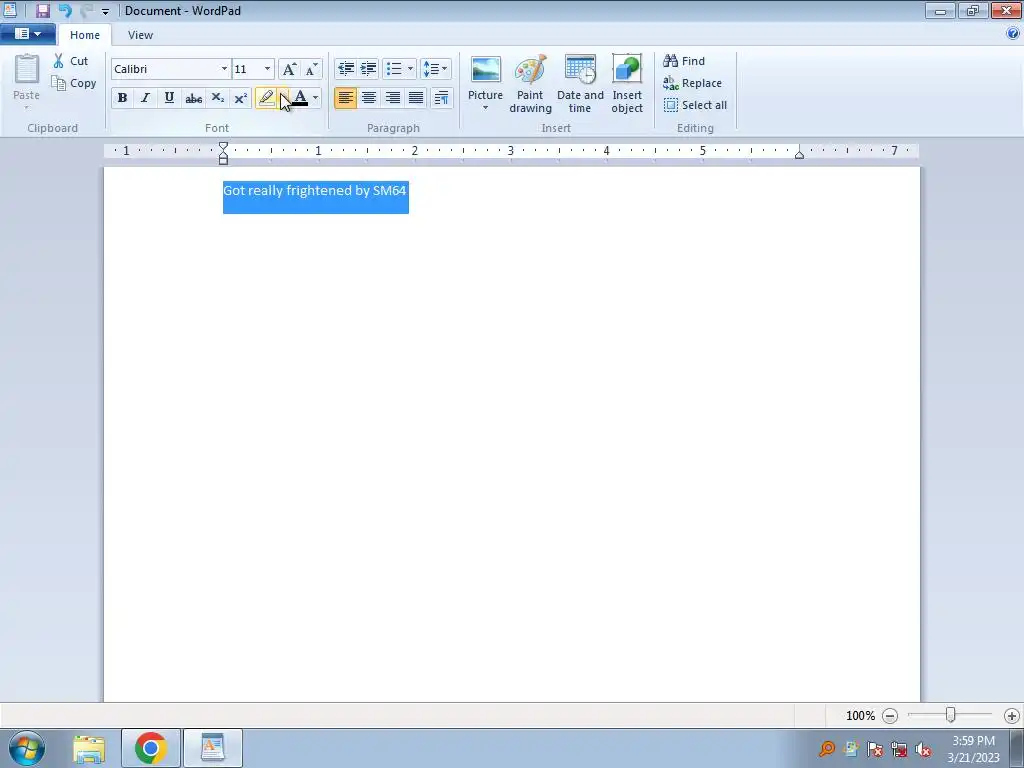Click the font size field showing 11
Screen dimensions: 1024x768
[247, 69]
